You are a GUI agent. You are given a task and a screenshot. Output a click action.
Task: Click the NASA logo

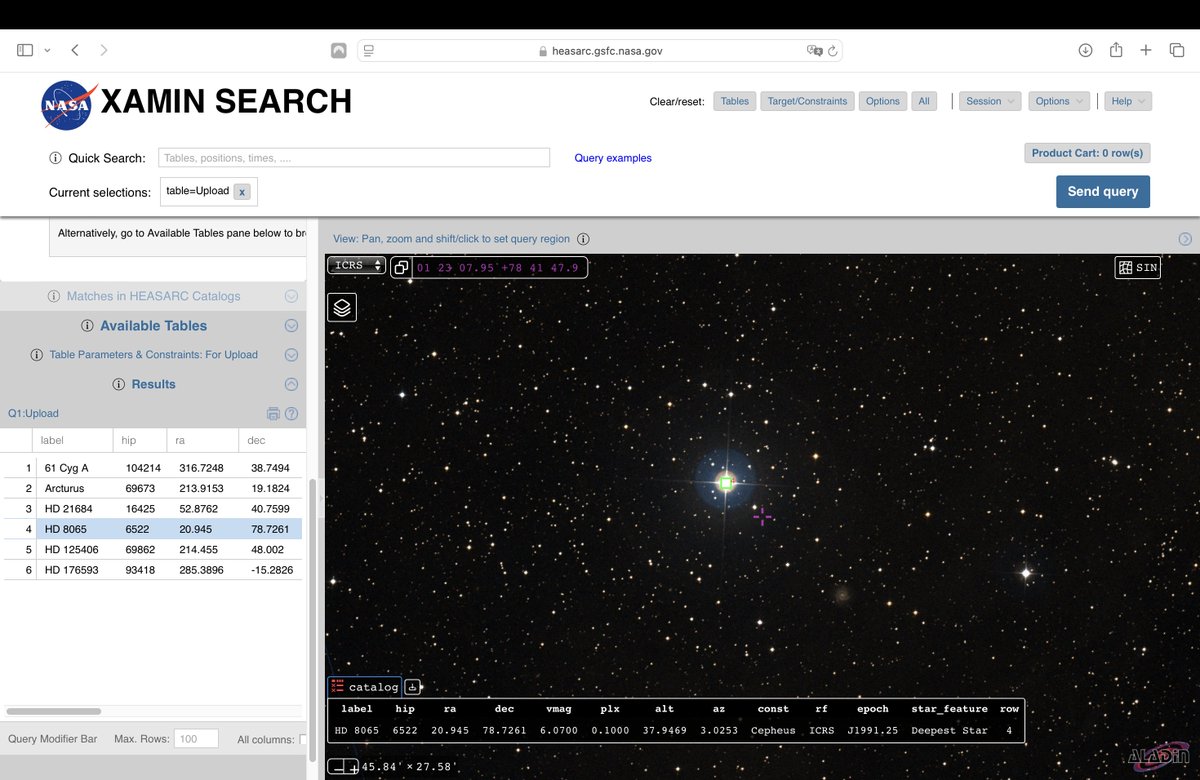coord(66,104)
